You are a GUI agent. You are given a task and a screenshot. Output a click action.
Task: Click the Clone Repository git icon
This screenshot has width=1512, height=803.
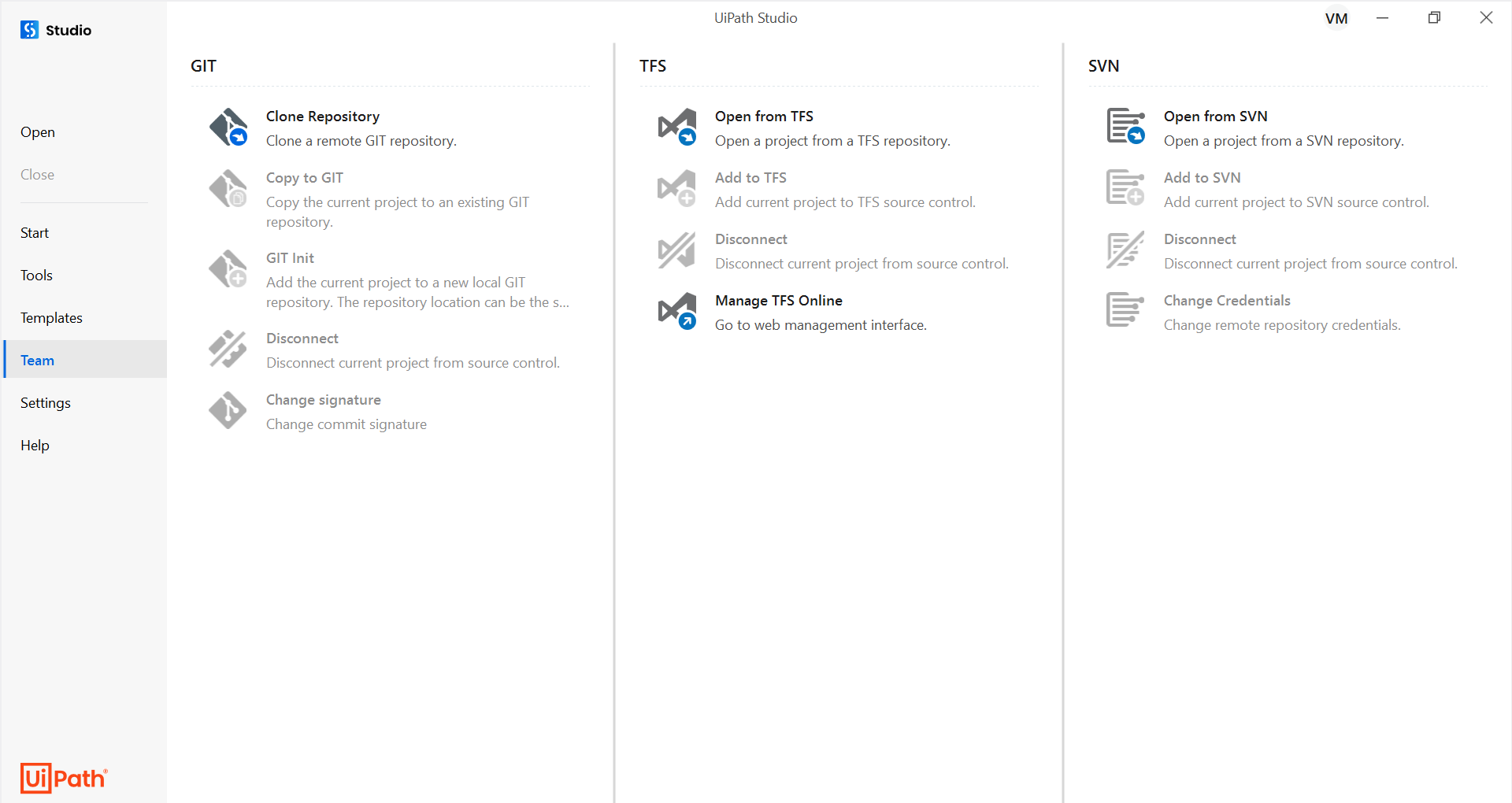(228, 127)
